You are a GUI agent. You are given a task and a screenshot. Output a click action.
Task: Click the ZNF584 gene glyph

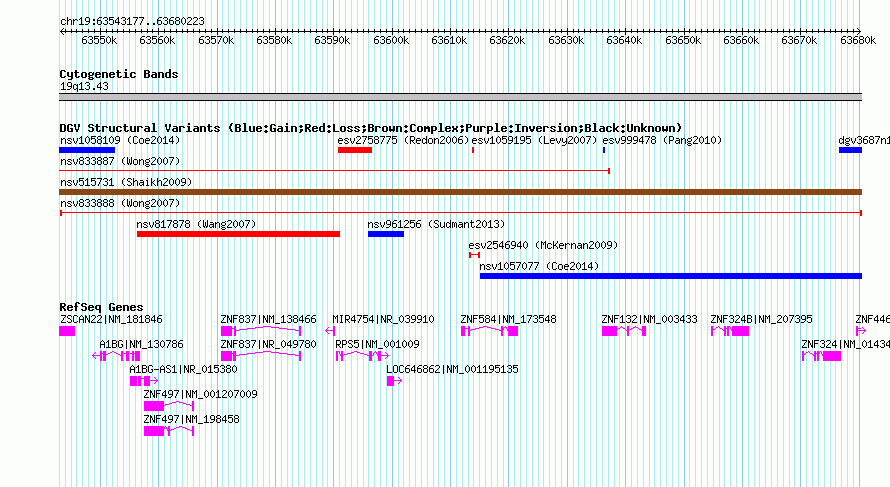pos(489,331)
